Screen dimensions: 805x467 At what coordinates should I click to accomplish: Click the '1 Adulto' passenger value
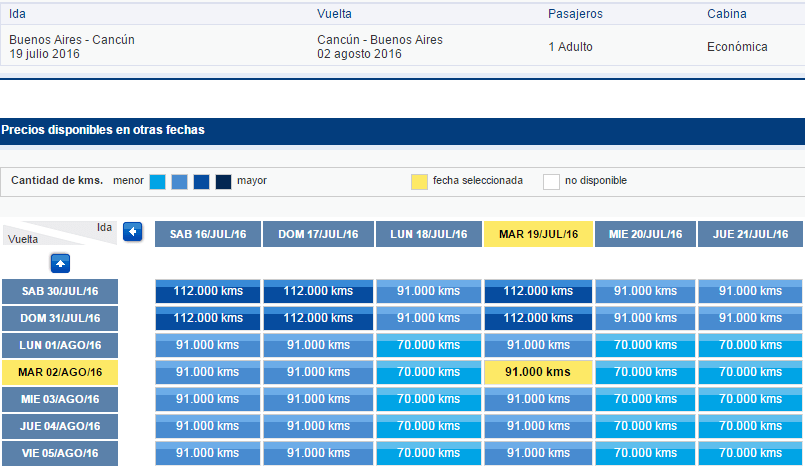[570, 47]
